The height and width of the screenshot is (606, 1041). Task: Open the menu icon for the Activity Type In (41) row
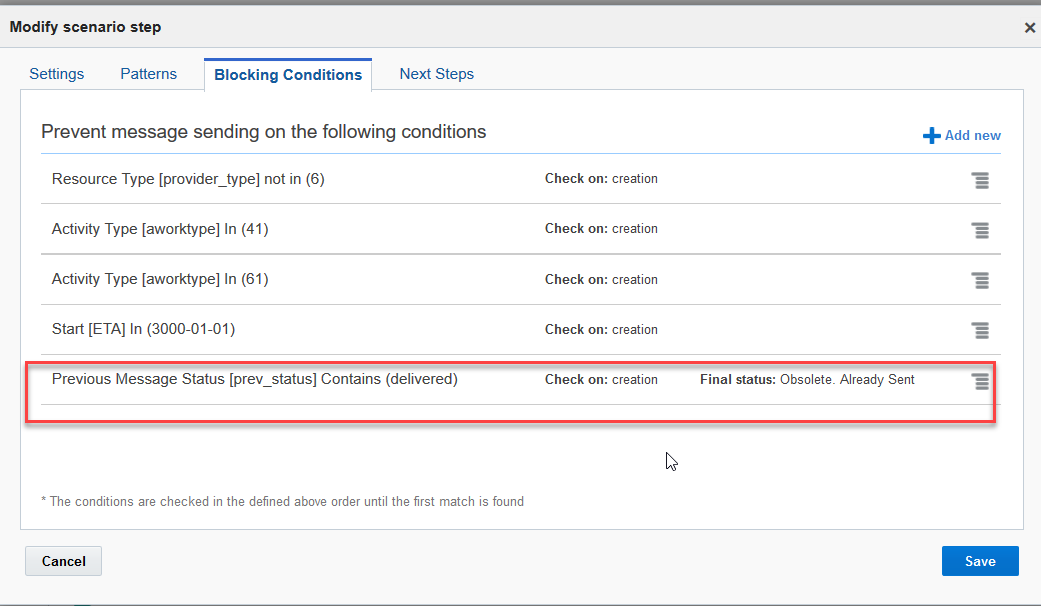point(980,230)
